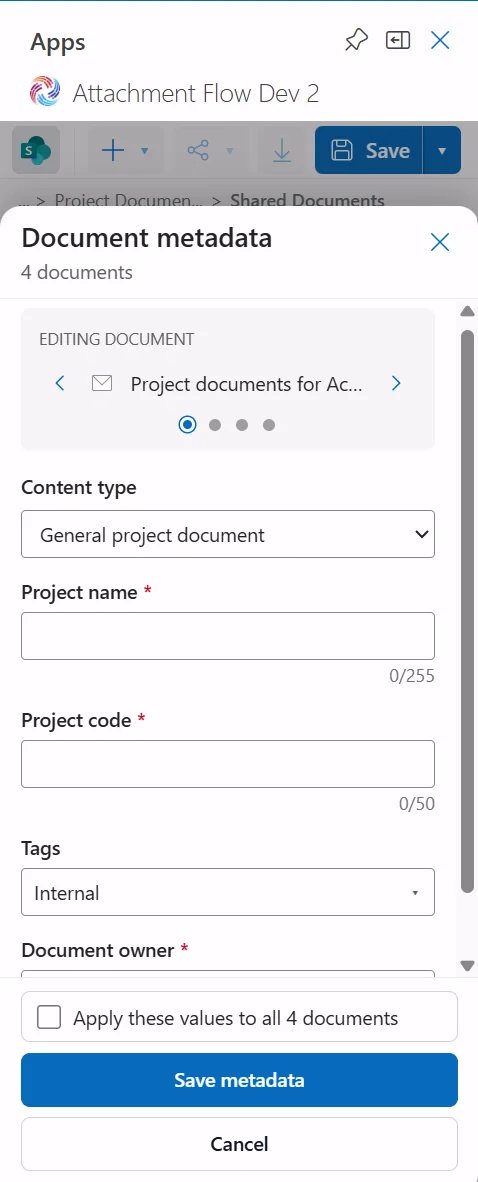Image resolution: width=478 pixels, height=1182 pixels.
Task: Click the Save metadata button
Action: pyautogui.click(x=239, y=1080)
